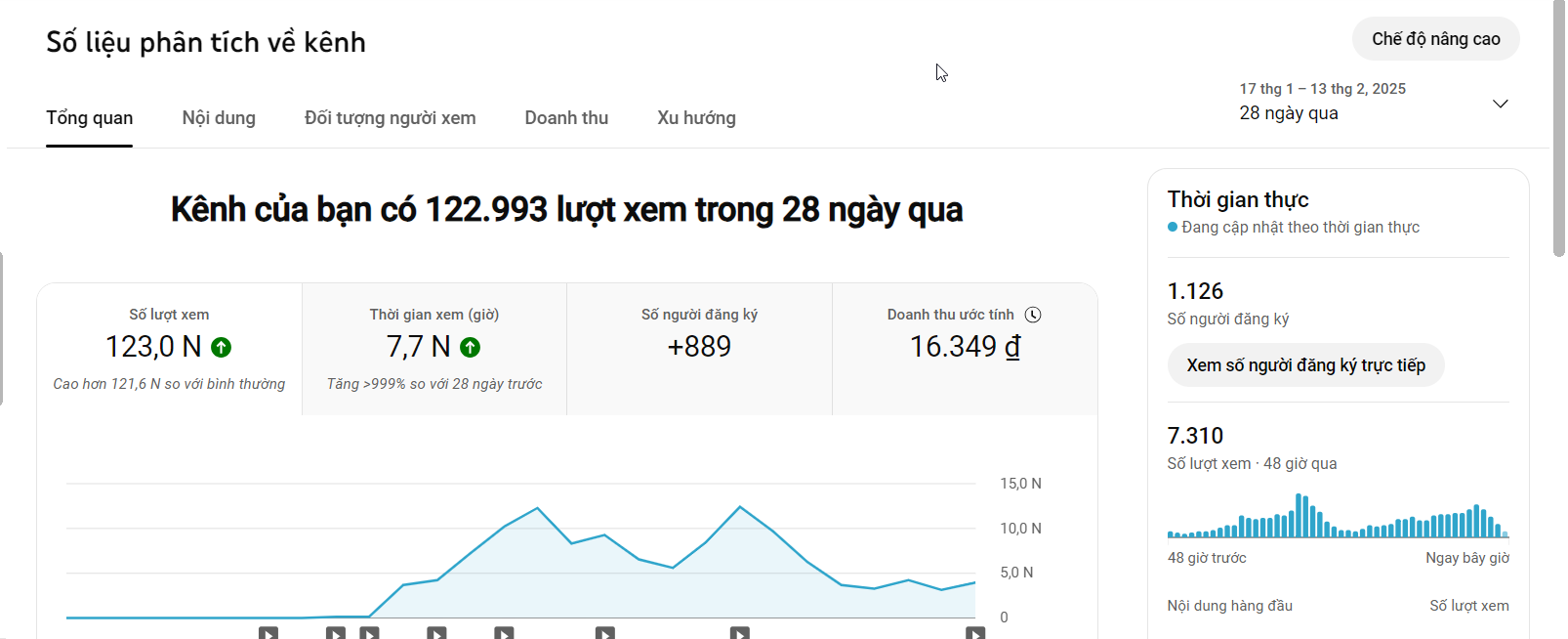This screenshot has width=1568, height=639.
Task: Click the 48-hour realtime views bar chart
Action: click(x=1338, y=518)
